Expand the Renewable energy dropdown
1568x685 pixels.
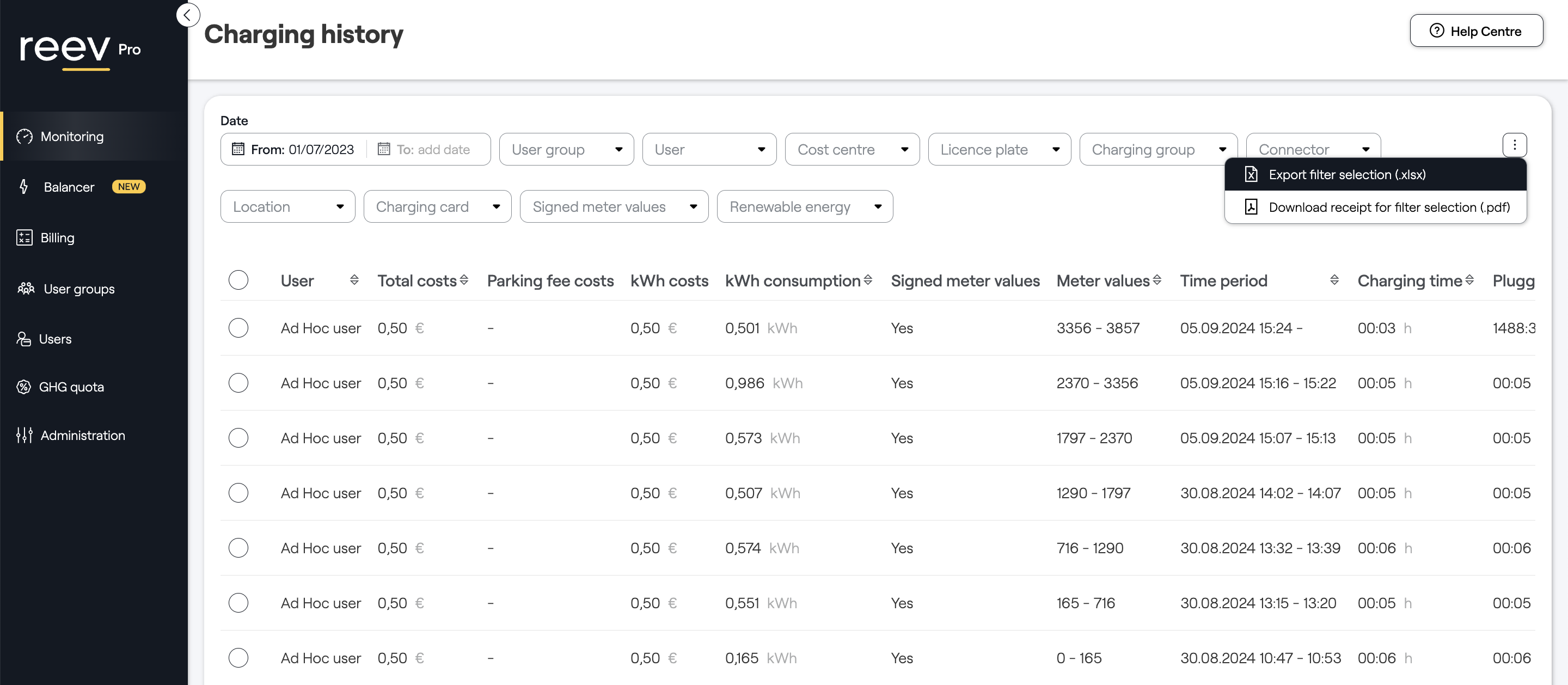[x=804, y=206]
